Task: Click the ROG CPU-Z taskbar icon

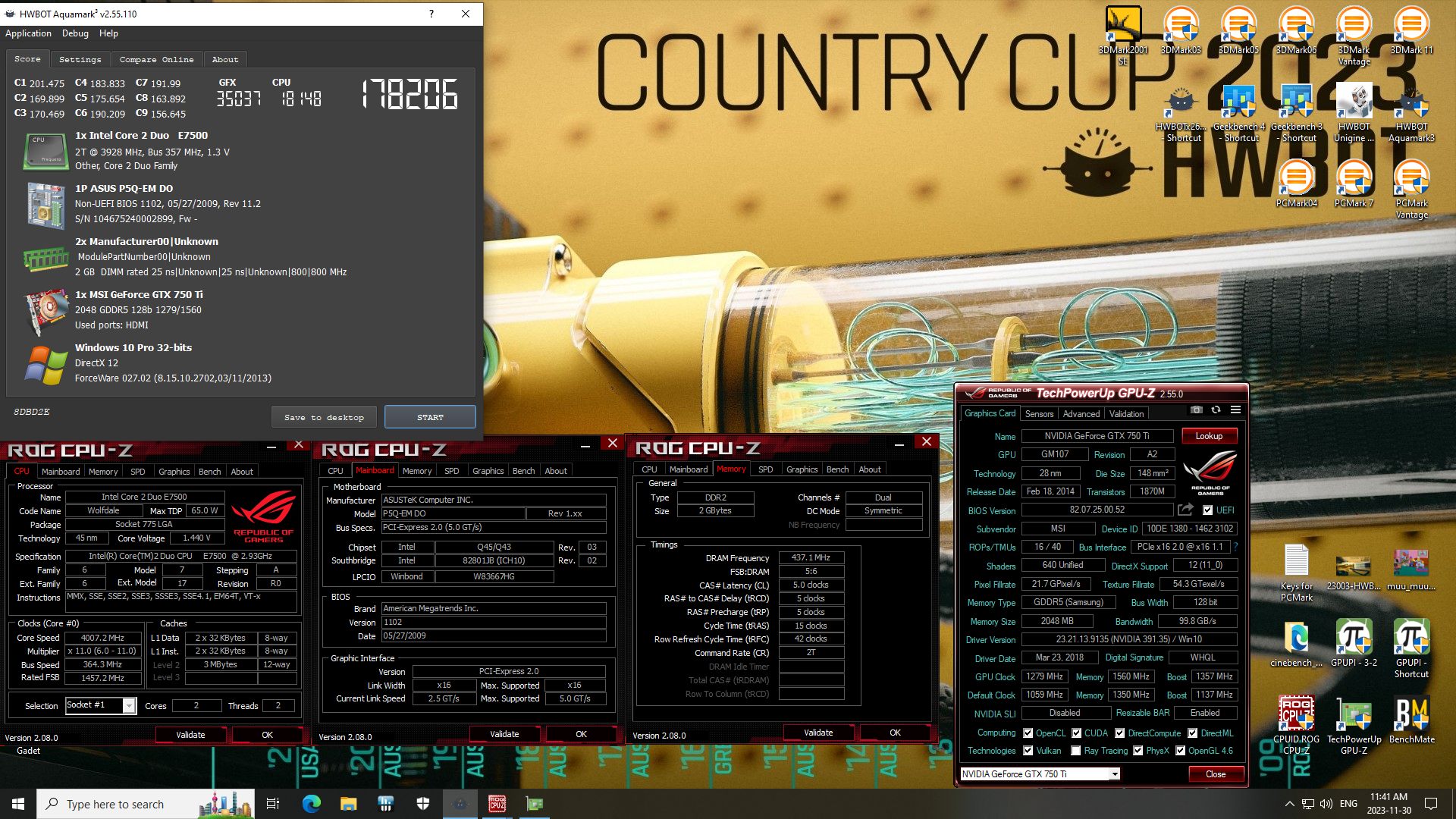Action: (x=497, y=804)
